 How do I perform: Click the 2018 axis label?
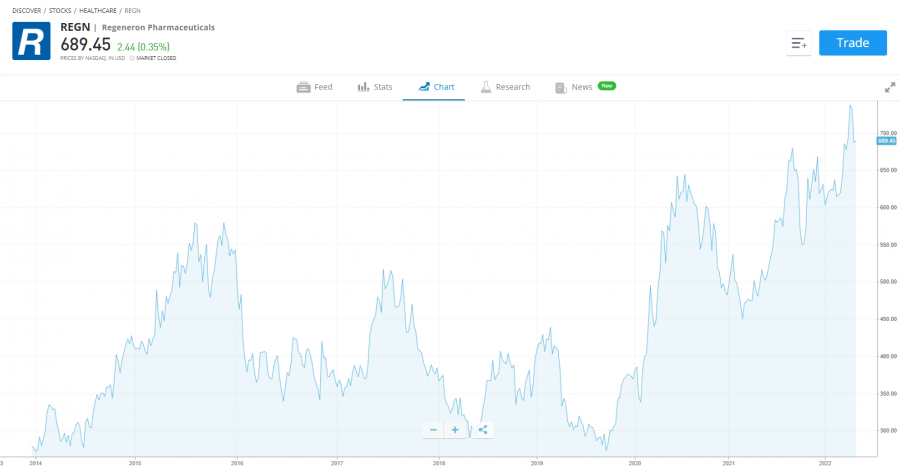439,463
